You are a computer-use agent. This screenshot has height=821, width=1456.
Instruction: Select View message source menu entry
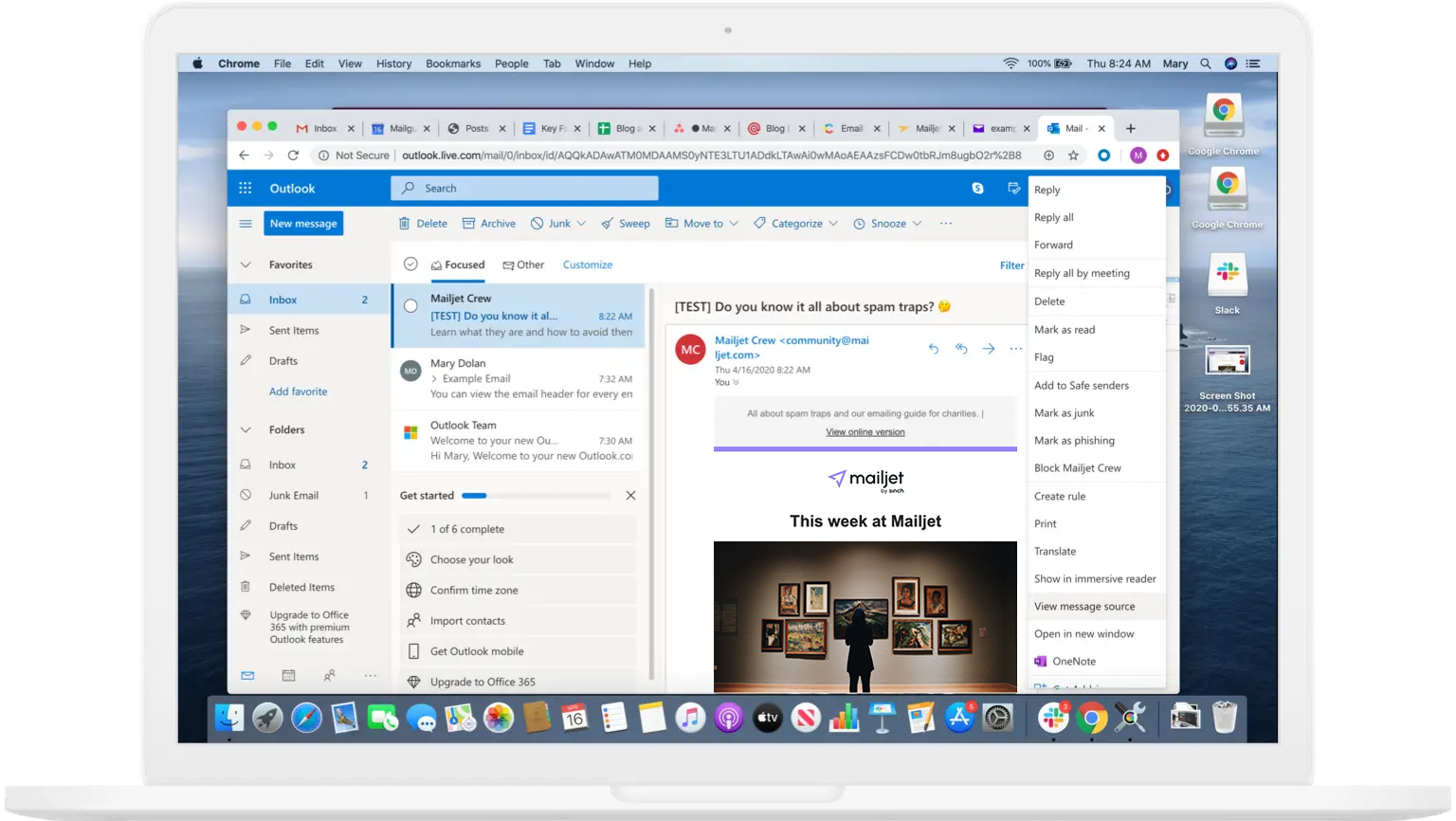pyautogui.click(x=1097, y=606)
